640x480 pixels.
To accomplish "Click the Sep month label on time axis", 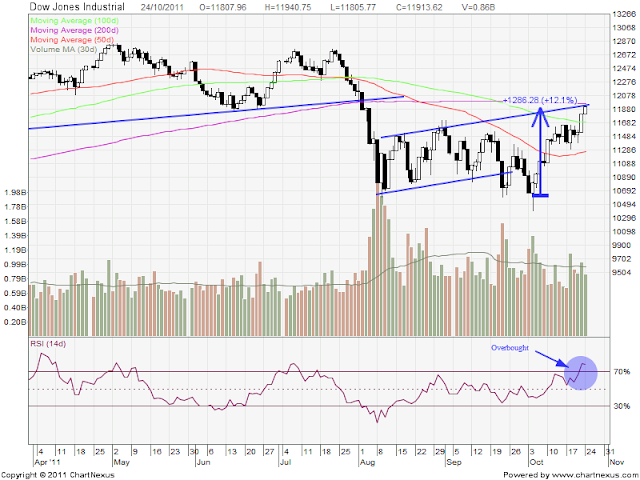I will click(x=454, y=462).
